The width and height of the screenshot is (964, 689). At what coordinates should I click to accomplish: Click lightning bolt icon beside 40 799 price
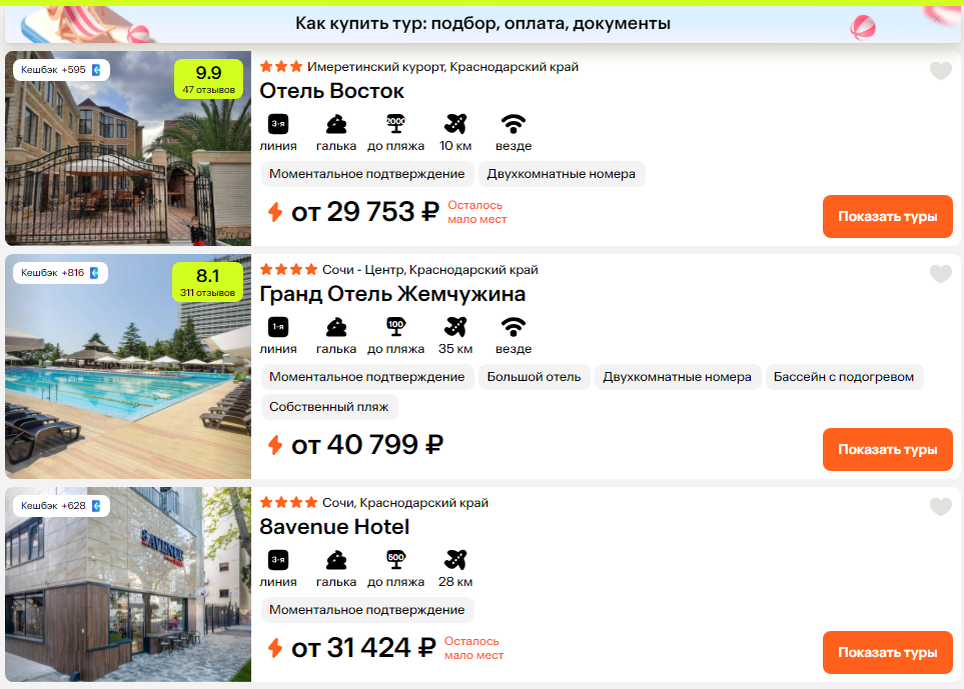[x=275, y=445]
